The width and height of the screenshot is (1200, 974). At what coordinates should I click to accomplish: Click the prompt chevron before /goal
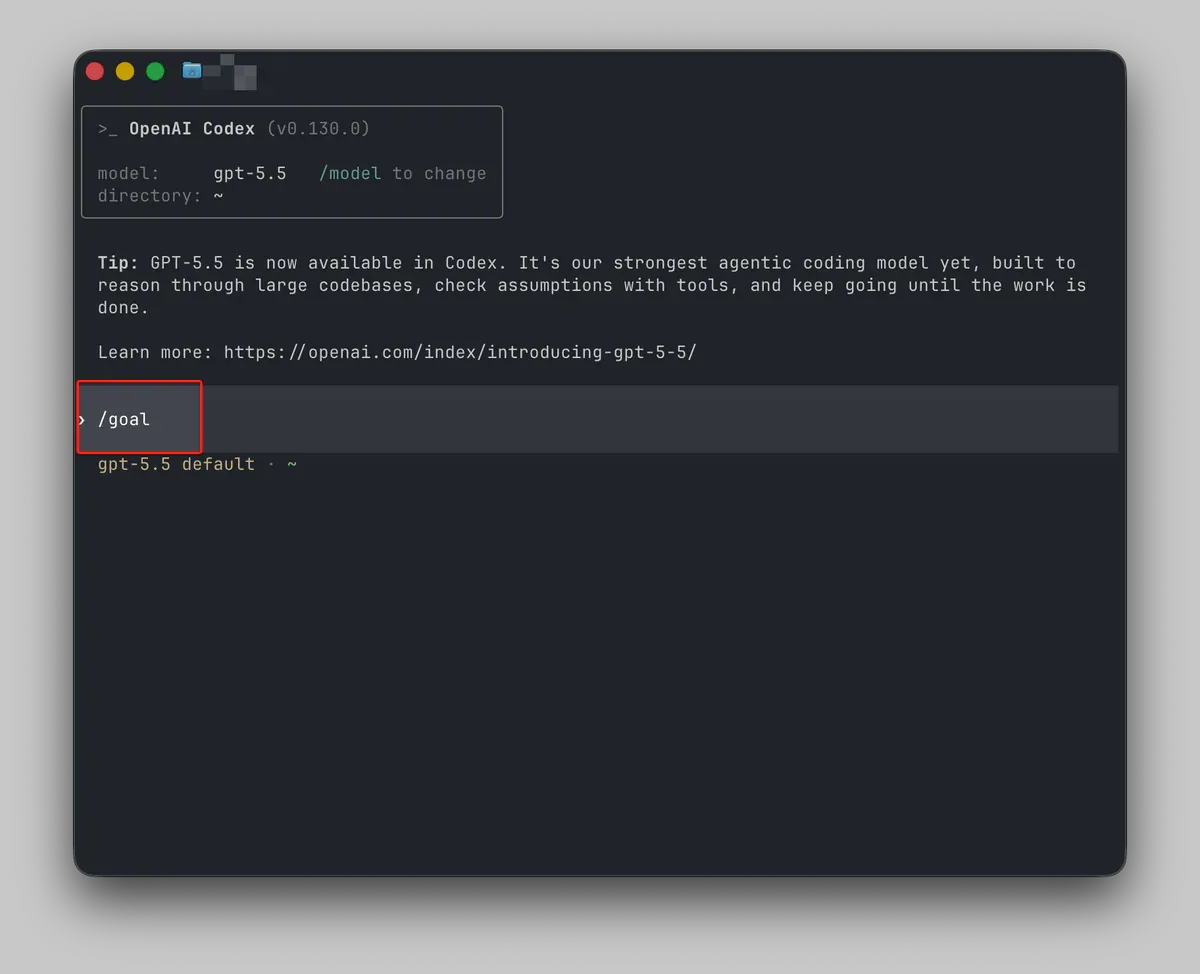pos(82,420)
